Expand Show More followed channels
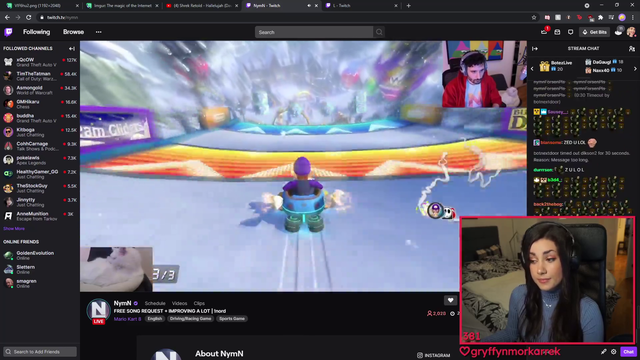This screenshot has height=360, width=640. (x=14, y=229)
